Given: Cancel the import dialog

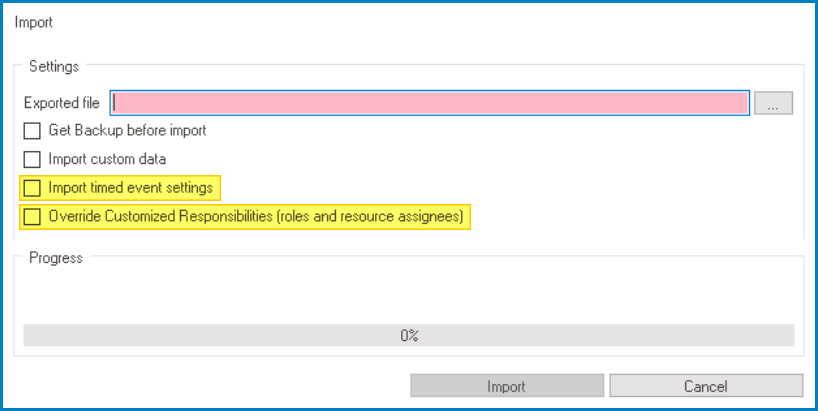Looking at the screenshot, I should coord(706,386).
